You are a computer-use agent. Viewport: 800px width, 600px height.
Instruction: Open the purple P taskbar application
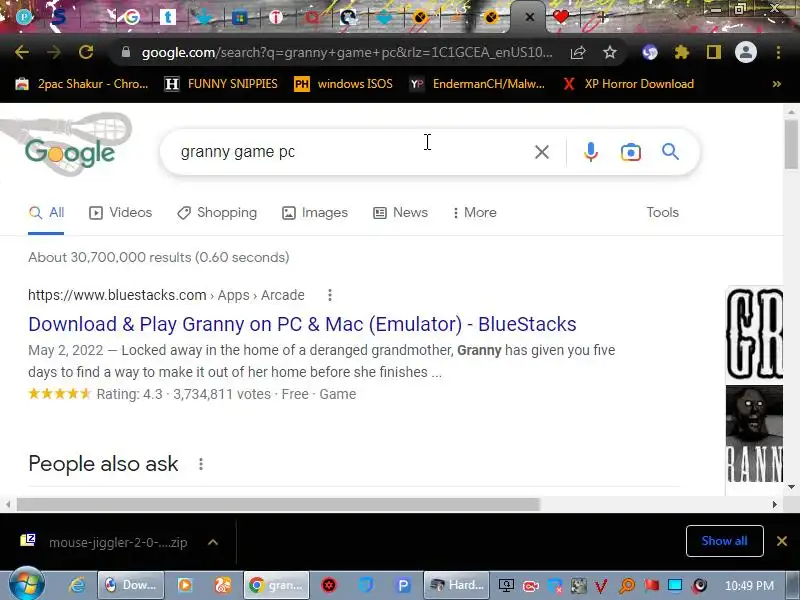[x=403, y=585]
